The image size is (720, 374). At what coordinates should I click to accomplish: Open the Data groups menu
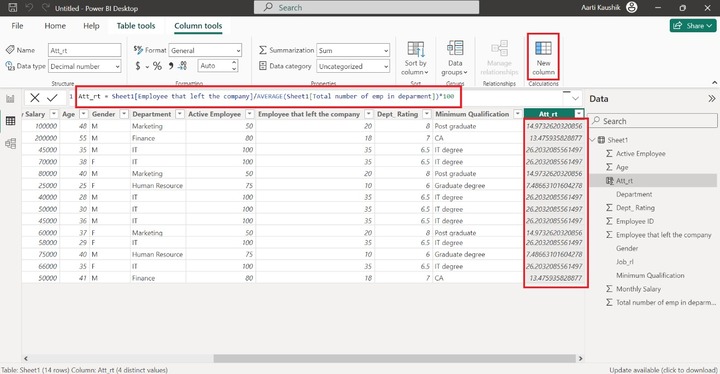[x=455, y=57]
